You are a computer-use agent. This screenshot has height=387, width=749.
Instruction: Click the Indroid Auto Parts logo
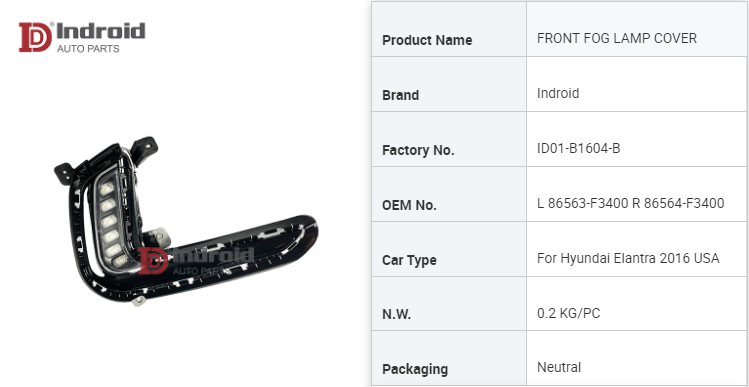[x=82, y=37]
